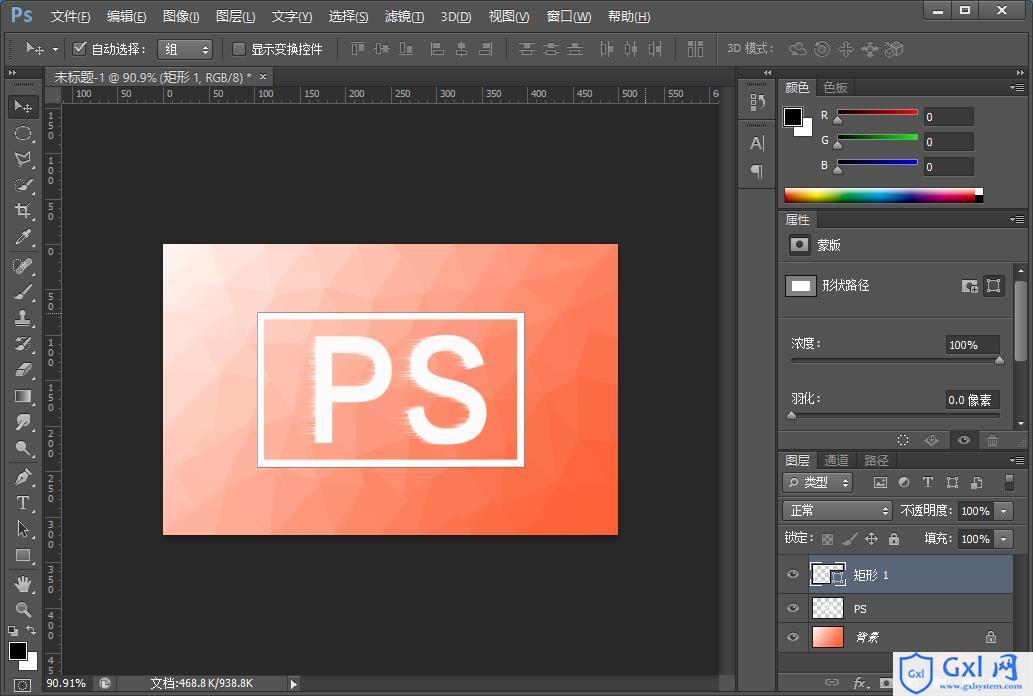1033x696 pixels.
Task: Select the Pen tool
Action: tap(23, 477)
